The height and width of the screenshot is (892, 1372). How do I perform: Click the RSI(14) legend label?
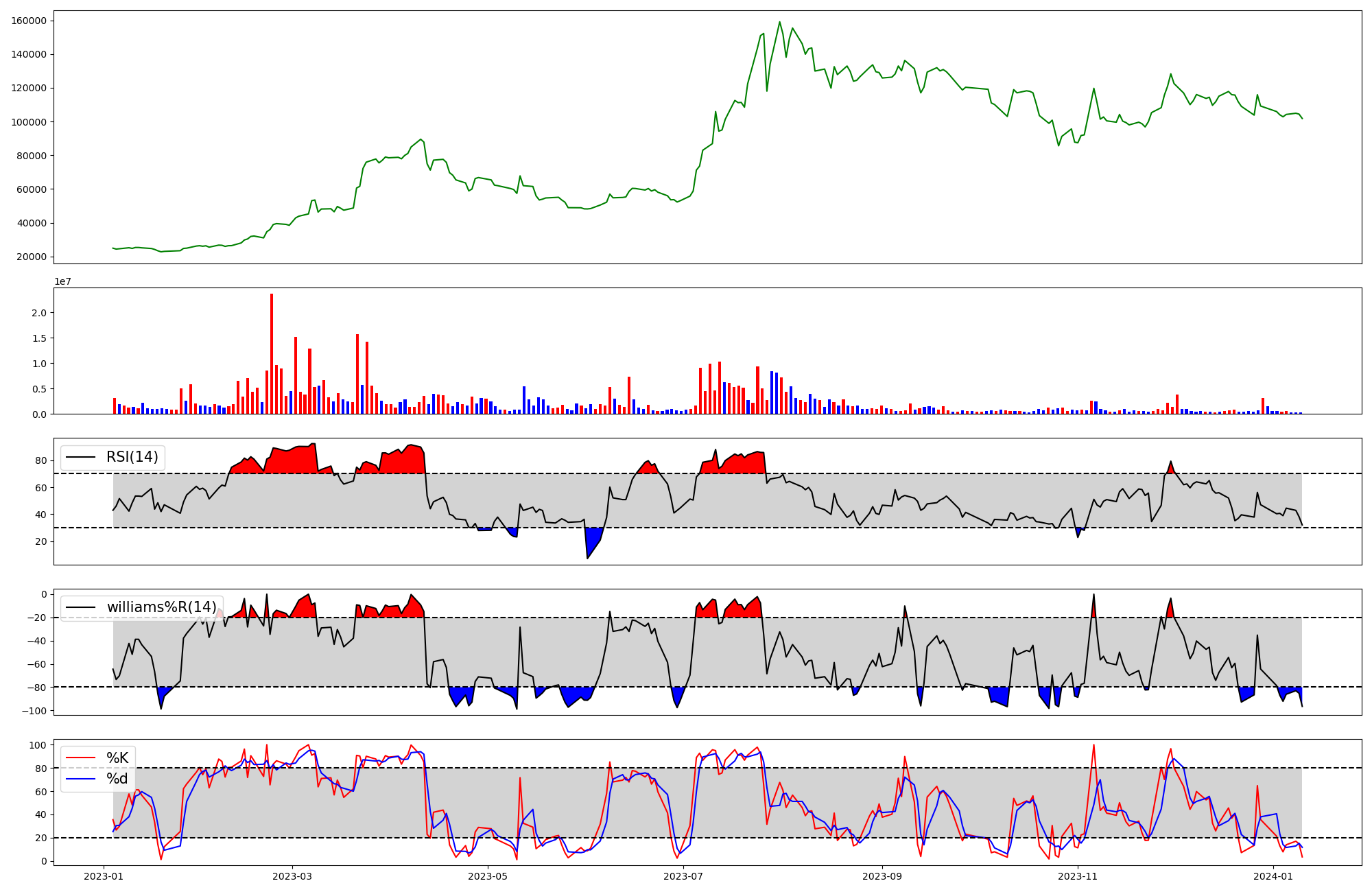tap(132, 457)
